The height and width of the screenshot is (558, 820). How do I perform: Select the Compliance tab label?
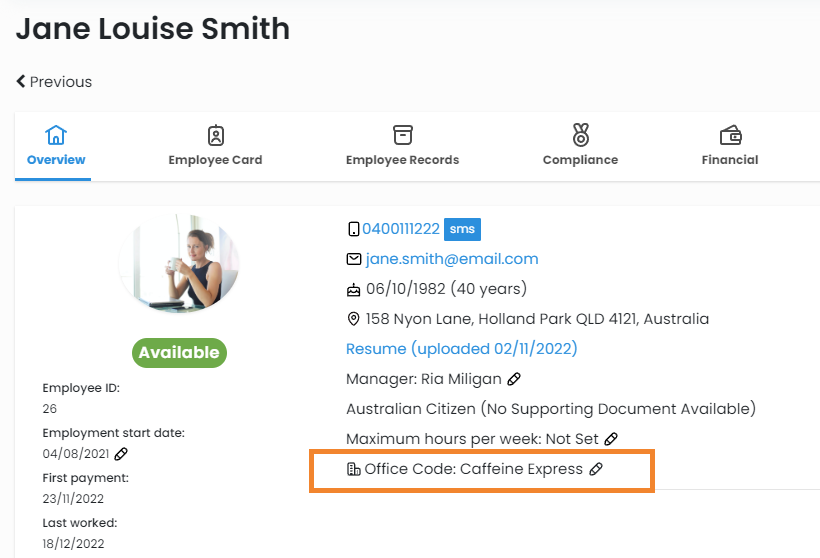[580, 160]
